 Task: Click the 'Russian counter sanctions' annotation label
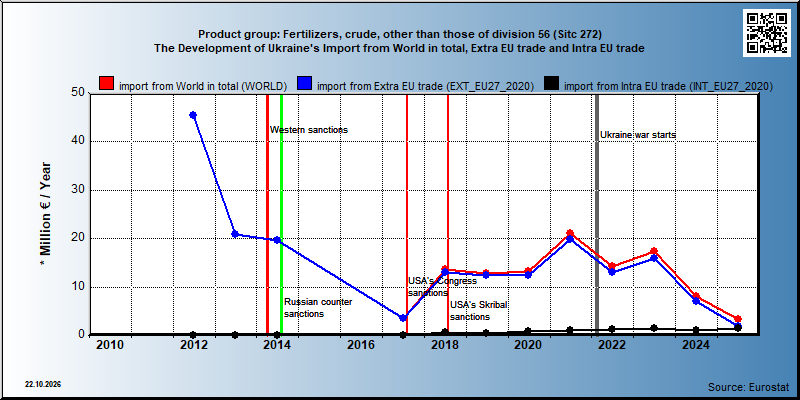(318, 308)
